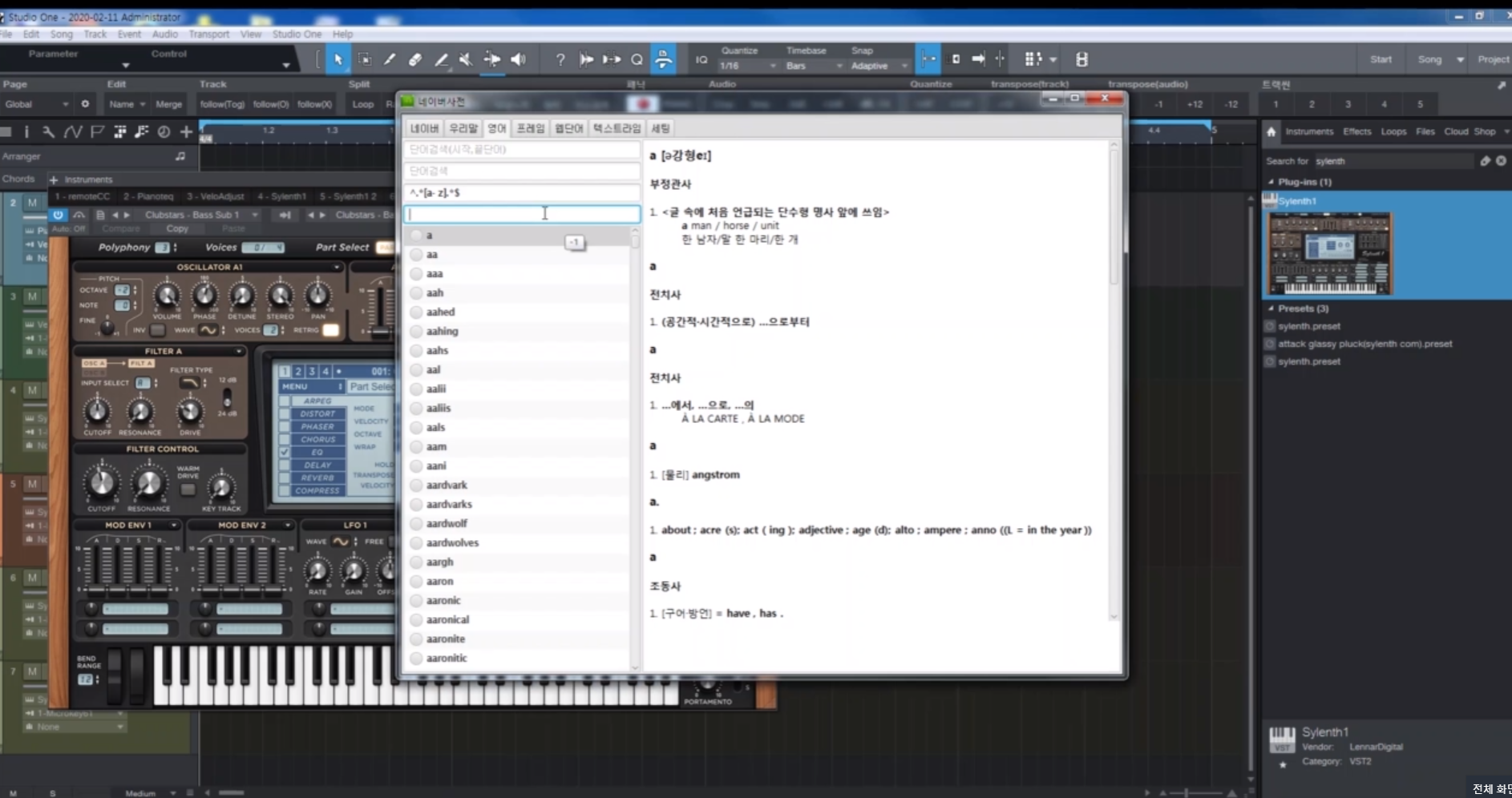Open the Filter A menu arrow
The image size is (1512, 798).
click(238, 351)
